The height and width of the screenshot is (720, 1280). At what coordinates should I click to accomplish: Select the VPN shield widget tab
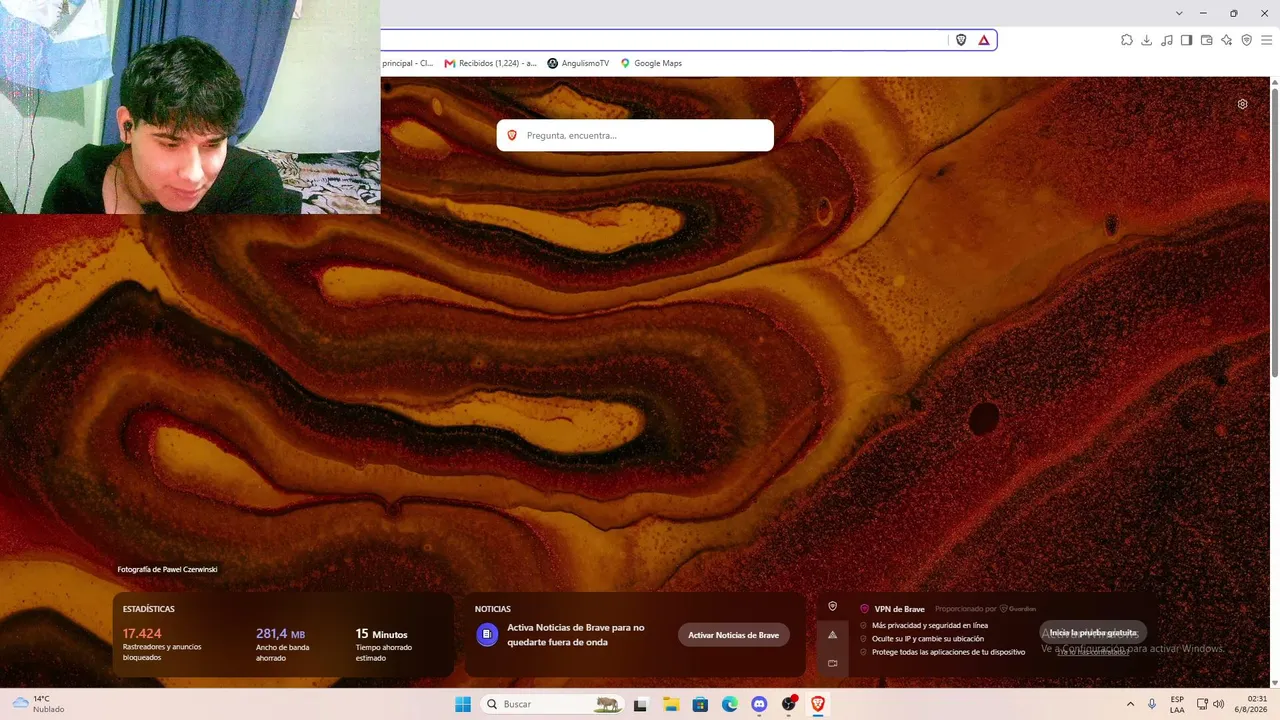tap(832, 606)
